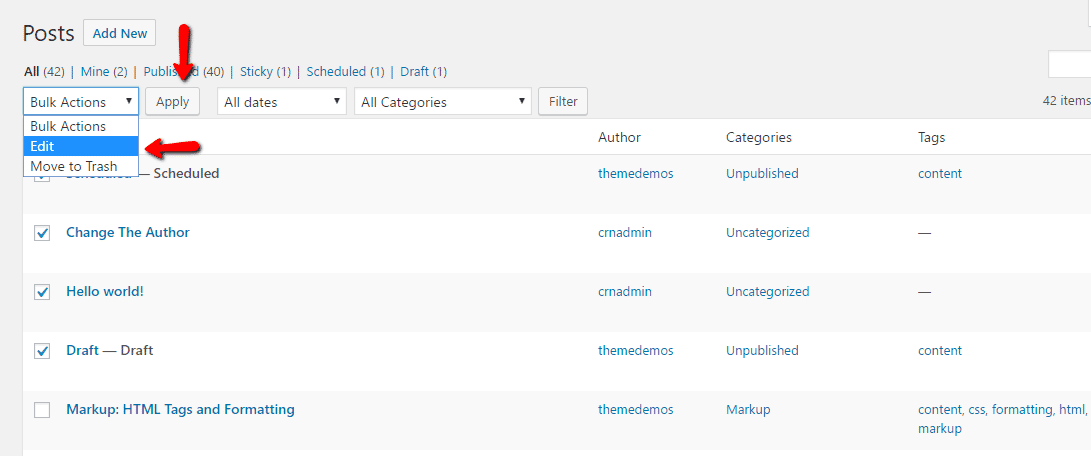Screen dimensions: 1091x456
Task: Uncheck the Change The Author post checkbox
Action: tap(42, 233)
